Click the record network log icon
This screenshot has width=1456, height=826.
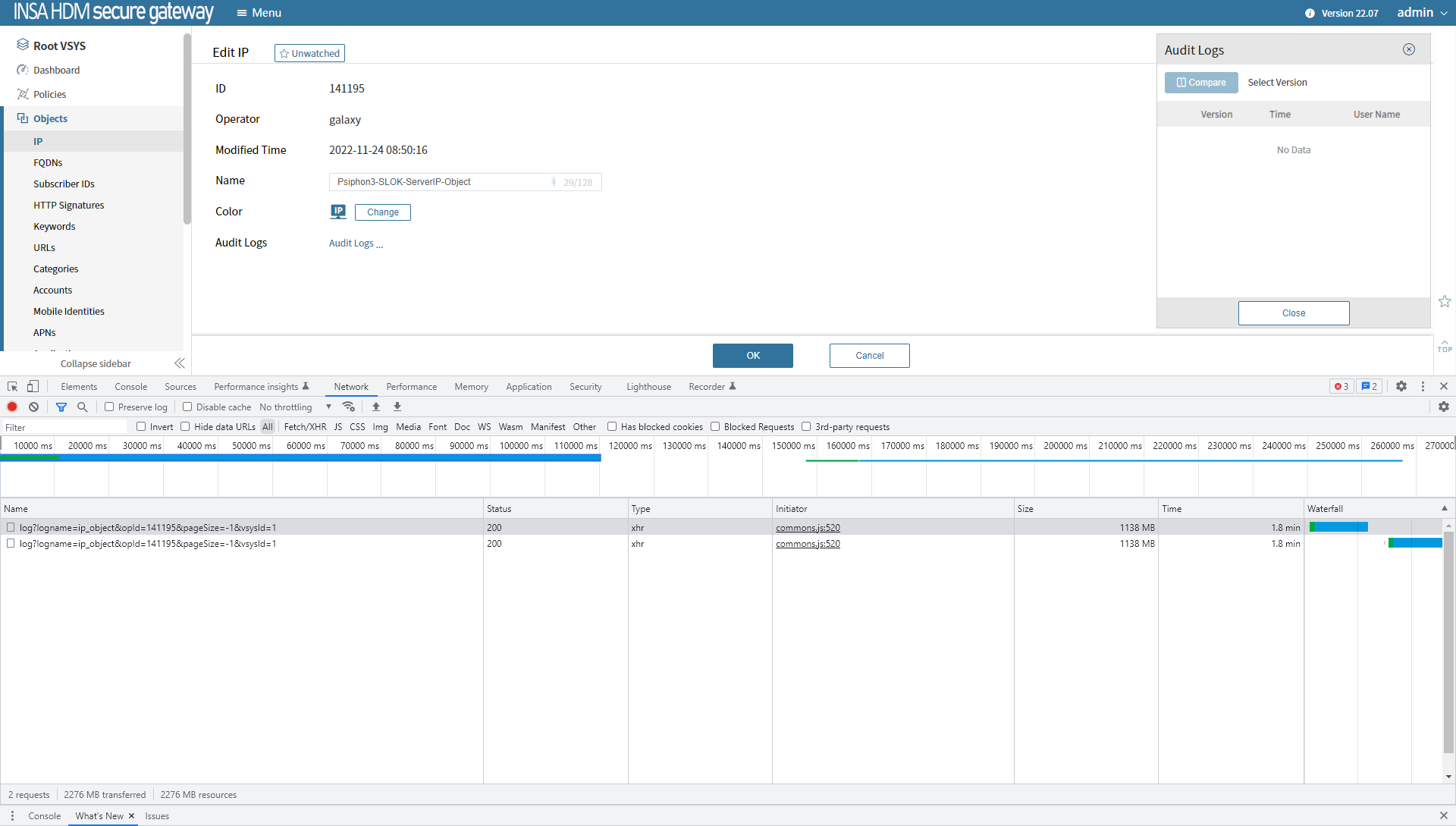12,407
